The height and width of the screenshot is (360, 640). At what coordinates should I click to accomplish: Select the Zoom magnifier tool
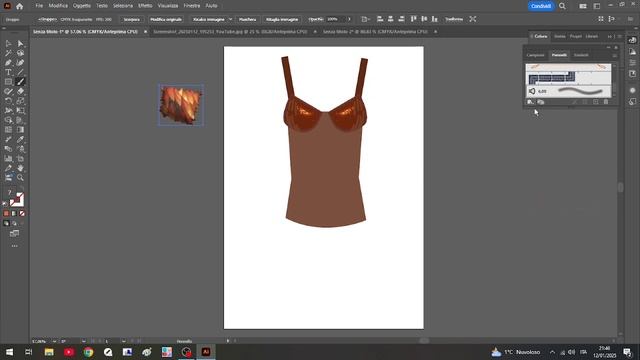coord(20,178)
